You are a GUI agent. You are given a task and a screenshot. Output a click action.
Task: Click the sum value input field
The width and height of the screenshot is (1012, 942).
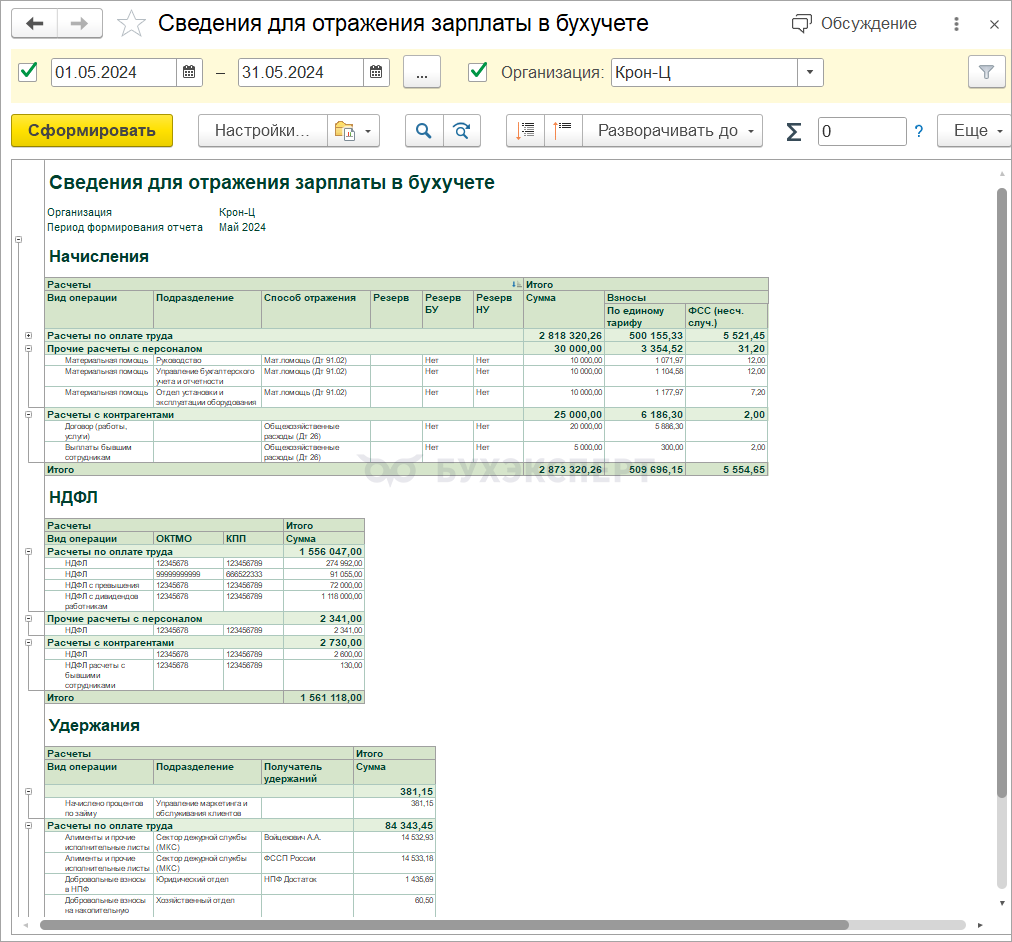(861, 132)
